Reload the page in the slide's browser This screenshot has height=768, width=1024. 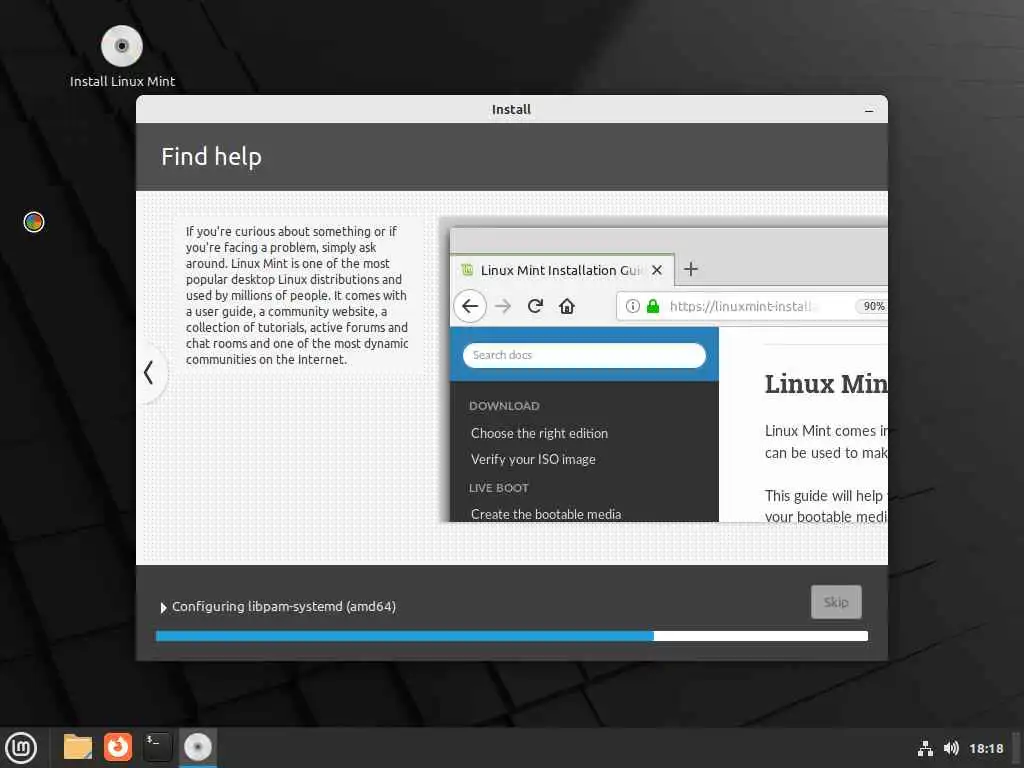point(536,306)
